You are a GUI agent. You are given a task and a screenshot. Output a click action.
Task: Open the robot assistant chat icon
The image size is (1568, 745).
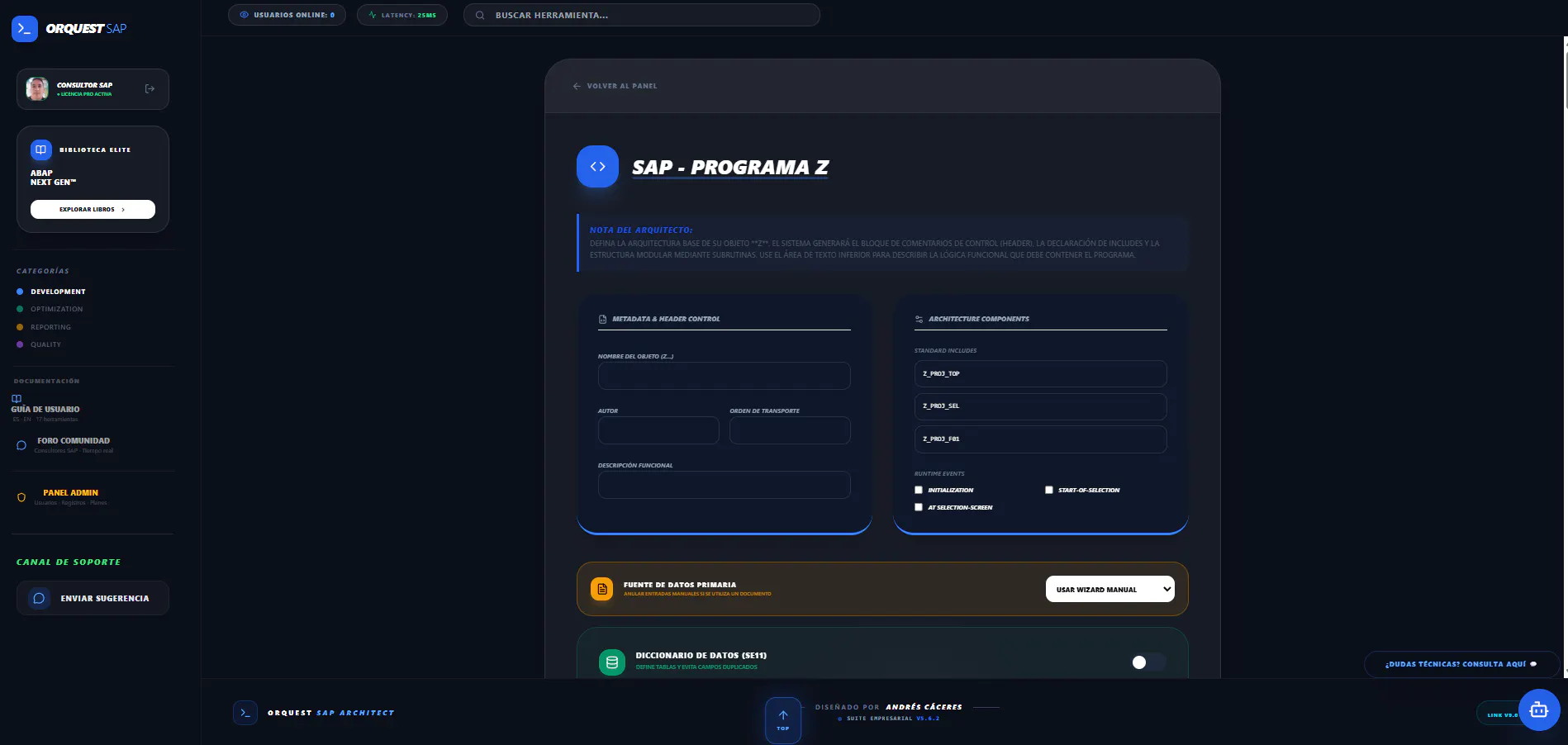(x=1538, y=710)
